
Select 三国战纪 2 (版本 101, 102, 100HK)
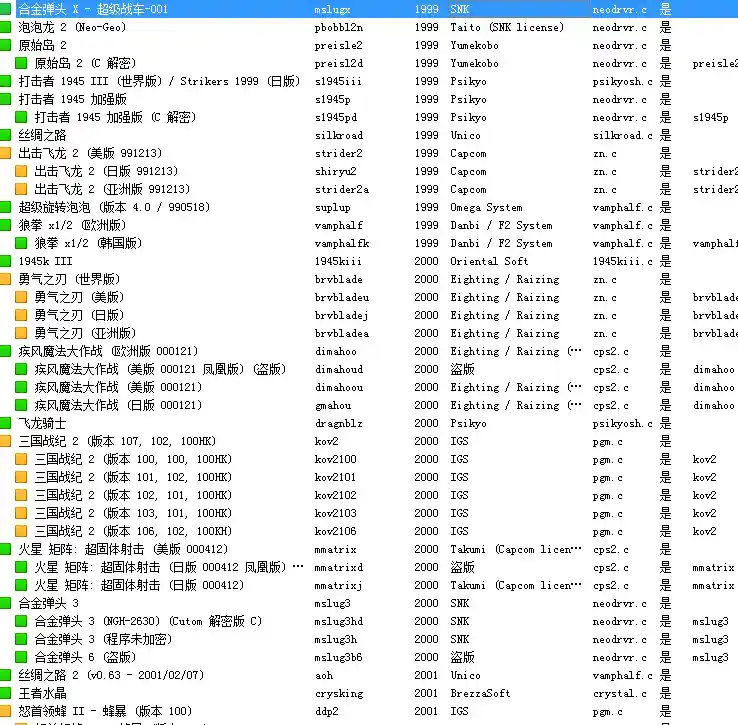(133, 477)
